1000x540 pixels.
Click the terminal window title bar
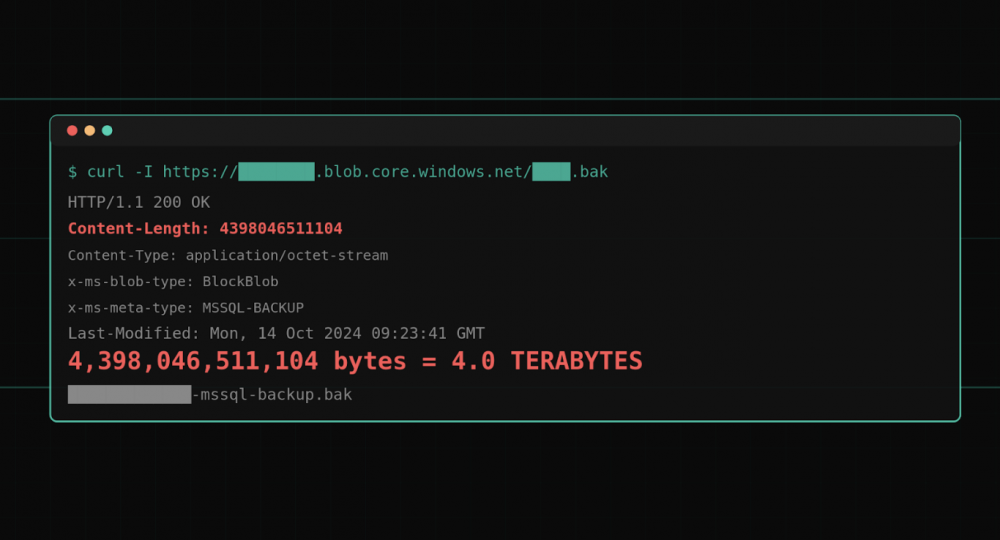[500, 131]
